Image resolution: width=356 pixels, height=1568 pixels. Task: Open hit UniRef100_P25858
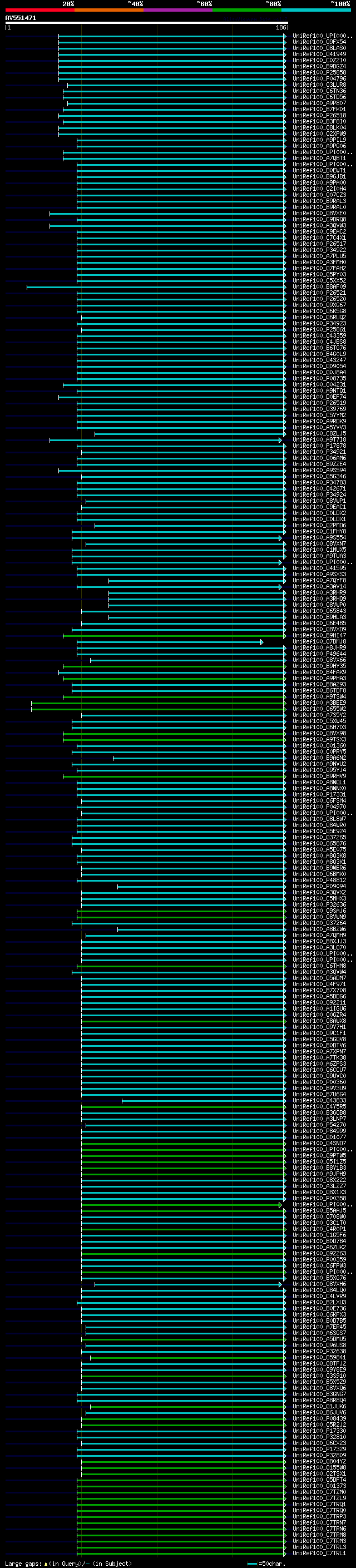pyautogui.click(x=319, y=72)
